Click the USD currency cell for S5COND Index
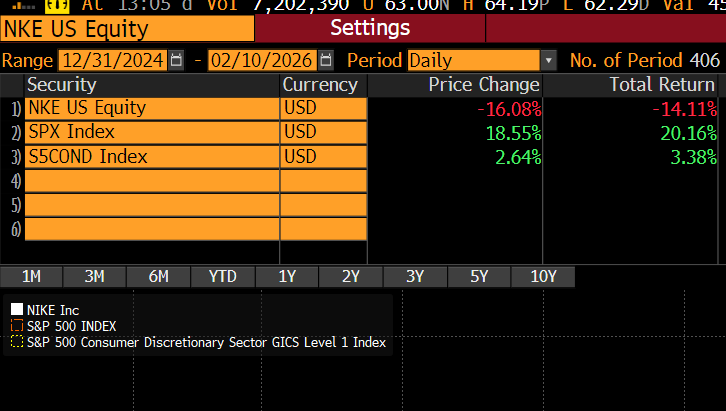The width and height of the screenshot is (726, 411). (x=323, y=156)
